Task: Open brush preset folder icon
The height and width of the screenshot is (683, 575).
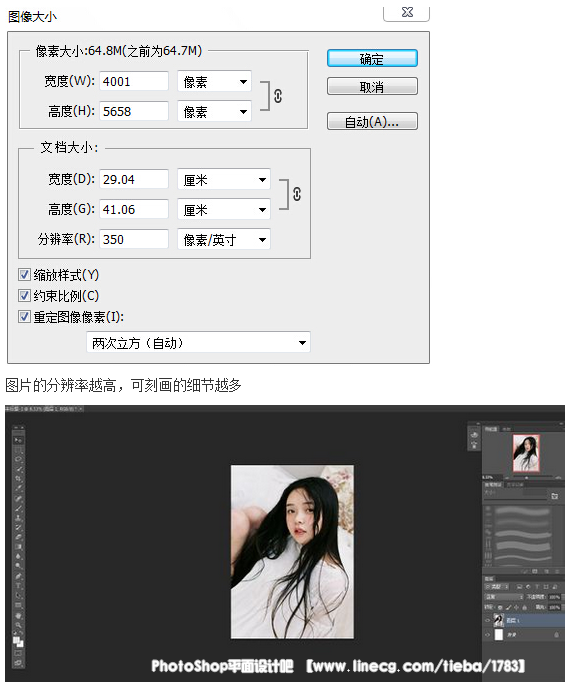Action: [x=554, y=496]
